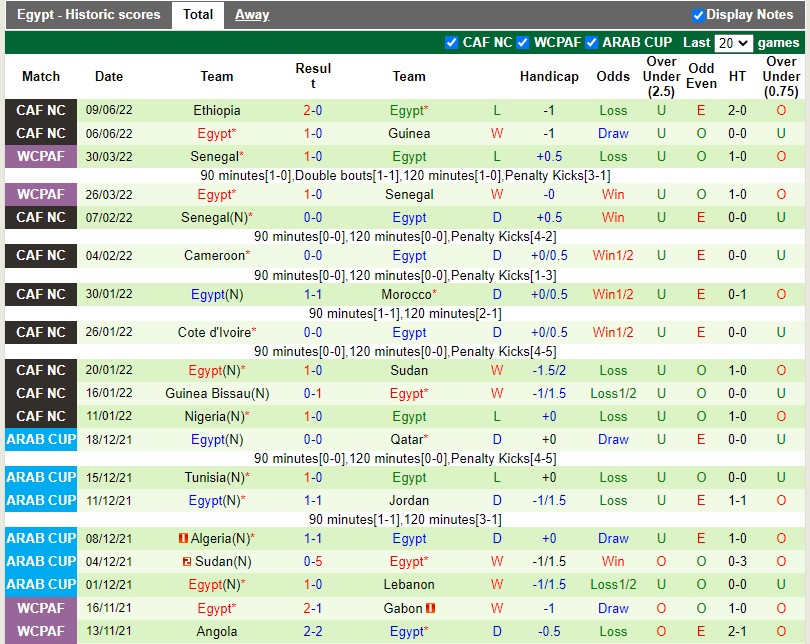Click the -1.5/2 handicap for Sudan match
The height and width of the screenshot is (644, 810).
coord(549,370)
